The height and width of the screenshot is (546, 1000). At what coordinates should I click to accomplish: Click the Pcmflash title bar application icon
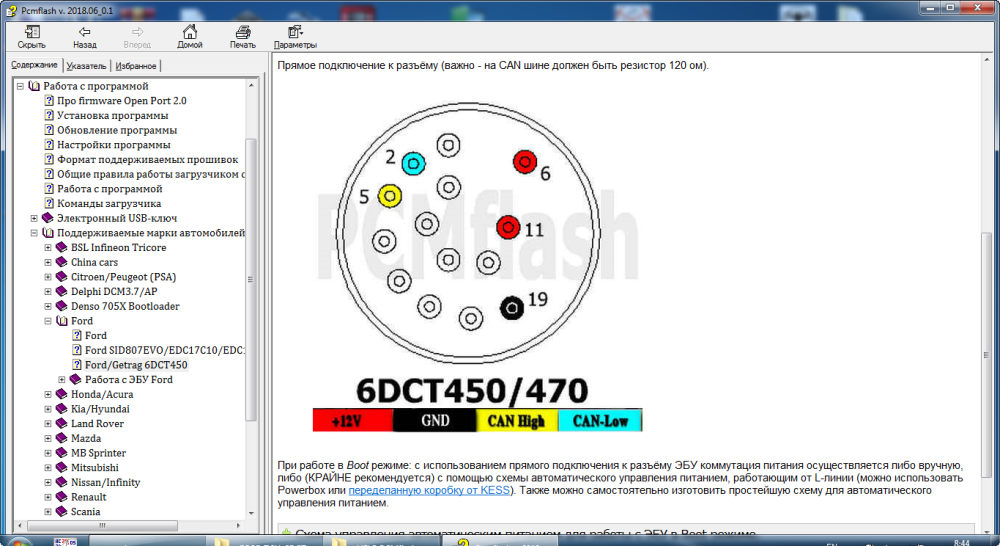point(11,10)
